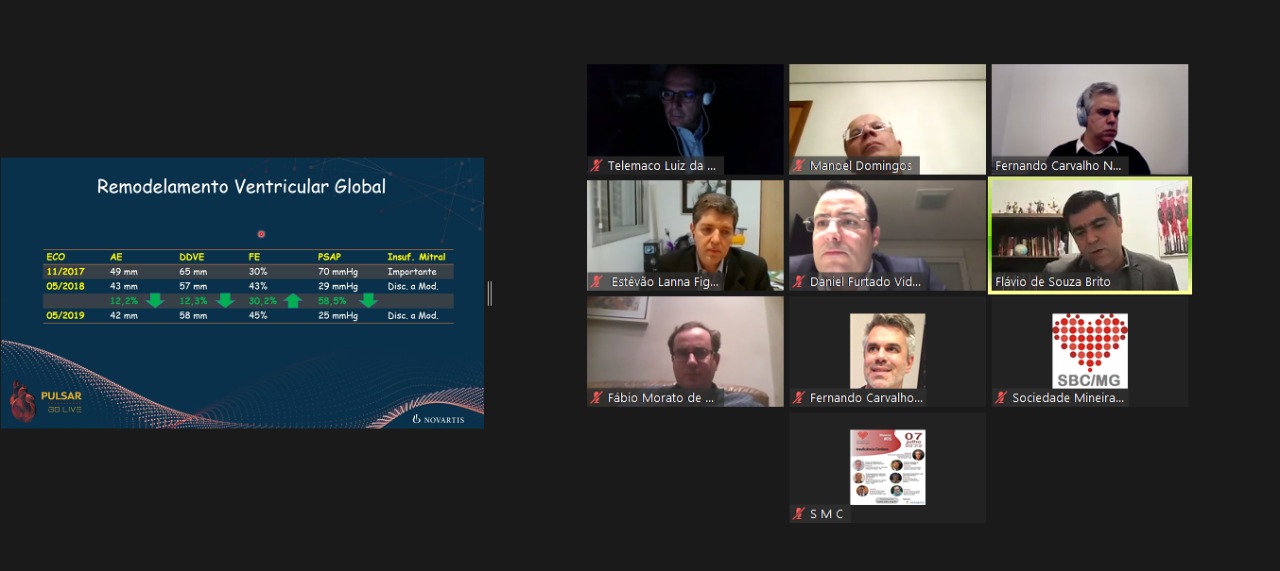Image resolution: width=1280 pixels, height=571 pixels.
Task: Click muted mic icon beside Sociedade Mineira
Action: coord(1001,398)
